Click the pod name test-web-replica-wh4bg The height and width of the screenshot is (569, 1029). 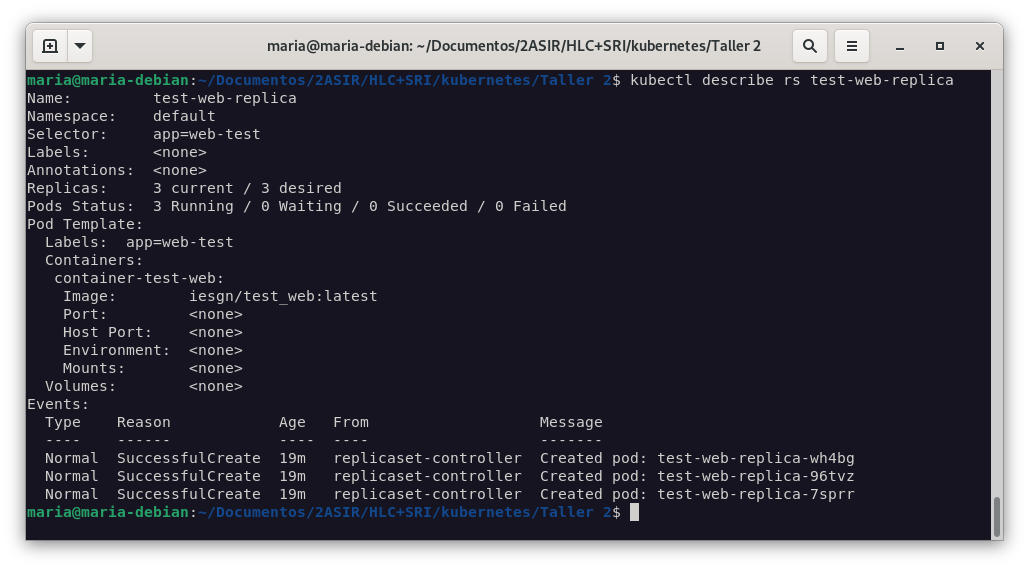(x=756, y=458)
